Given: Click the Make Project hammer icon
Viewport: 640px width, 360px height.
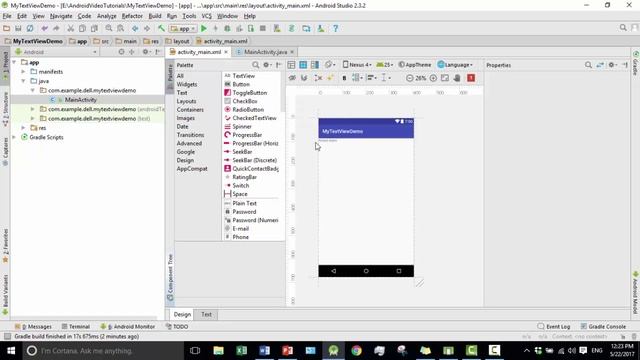Looking at the screenshot, I should 161,29.
